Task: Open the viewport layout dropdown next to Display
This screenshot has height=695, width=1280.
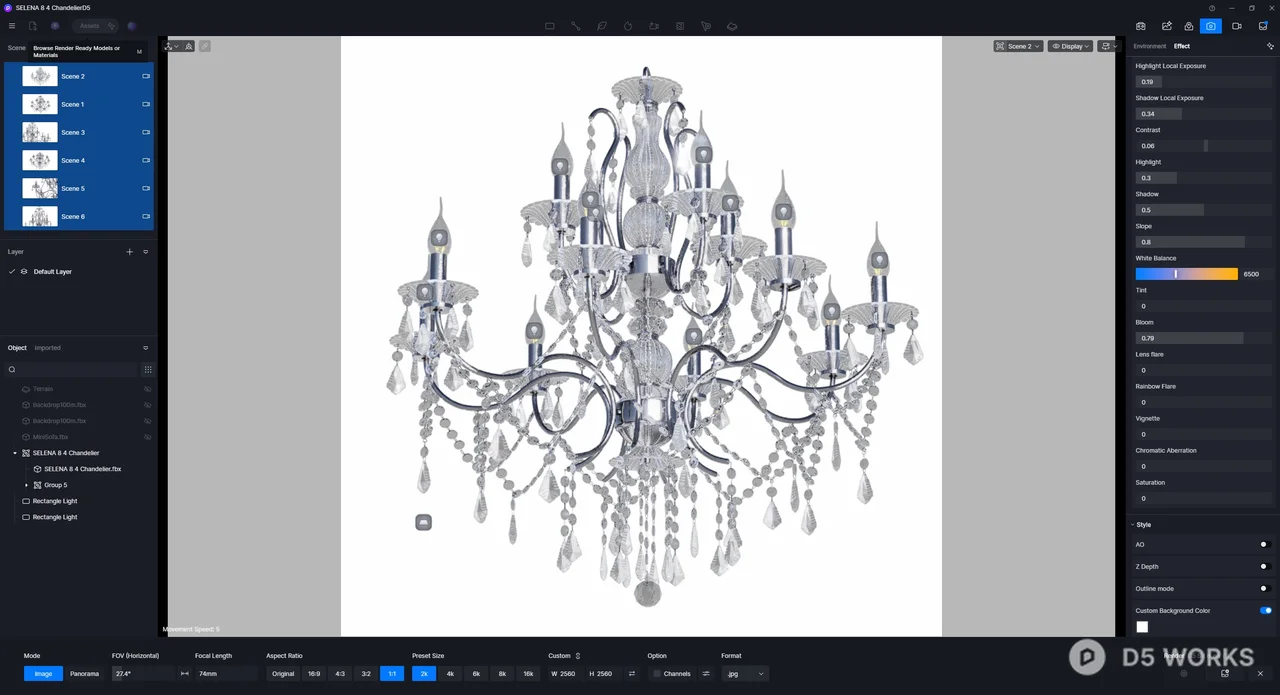Action: (x=1108, y=46)
